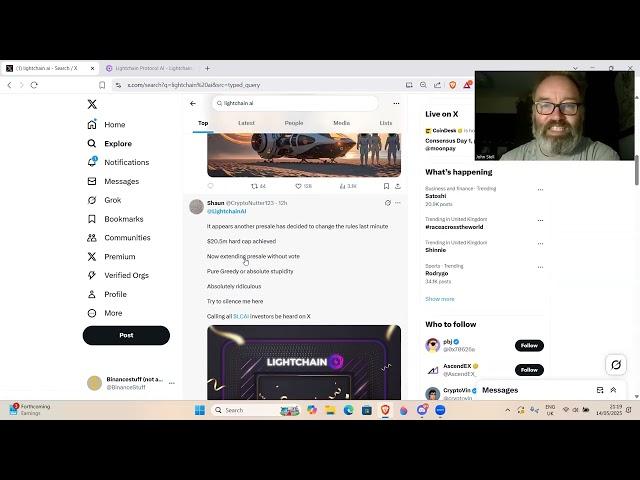640x480 pixels.
Task: Open Home from the sidebar
Action: point(107,124)
